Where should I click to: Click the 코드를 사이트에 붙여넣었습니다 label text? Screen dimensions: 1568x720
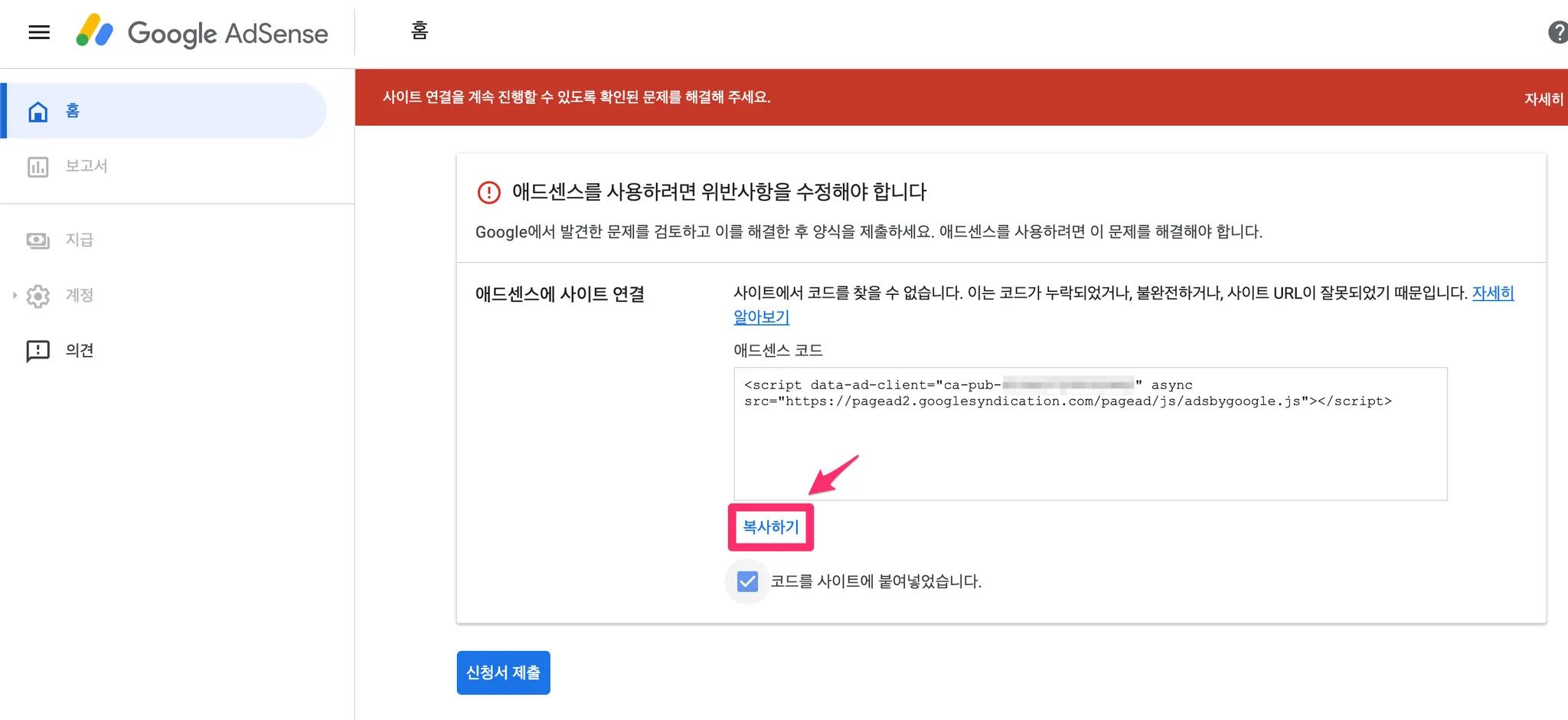[x=876, y=581]
